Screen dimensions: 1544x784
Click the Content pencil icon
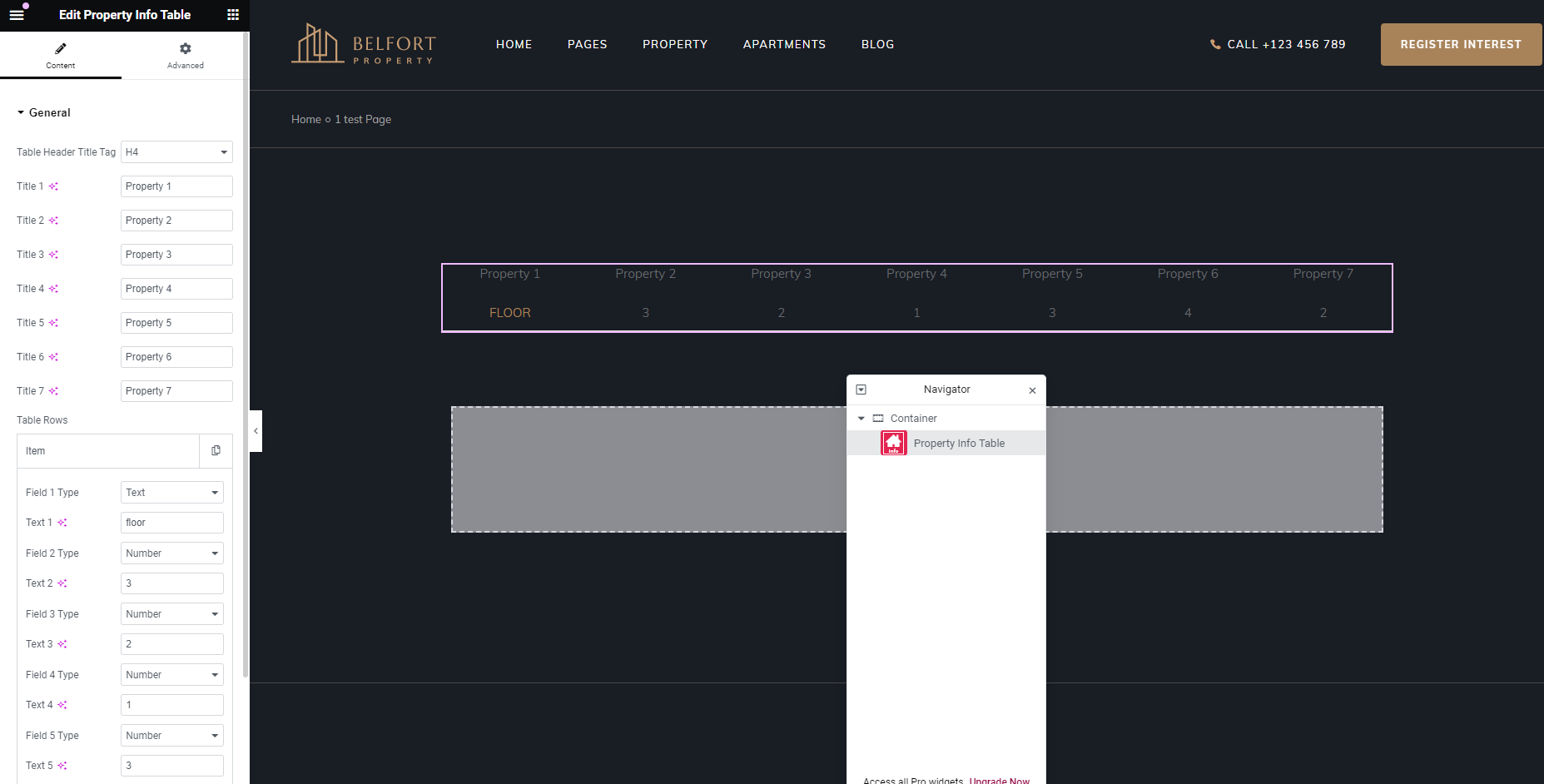61,48
